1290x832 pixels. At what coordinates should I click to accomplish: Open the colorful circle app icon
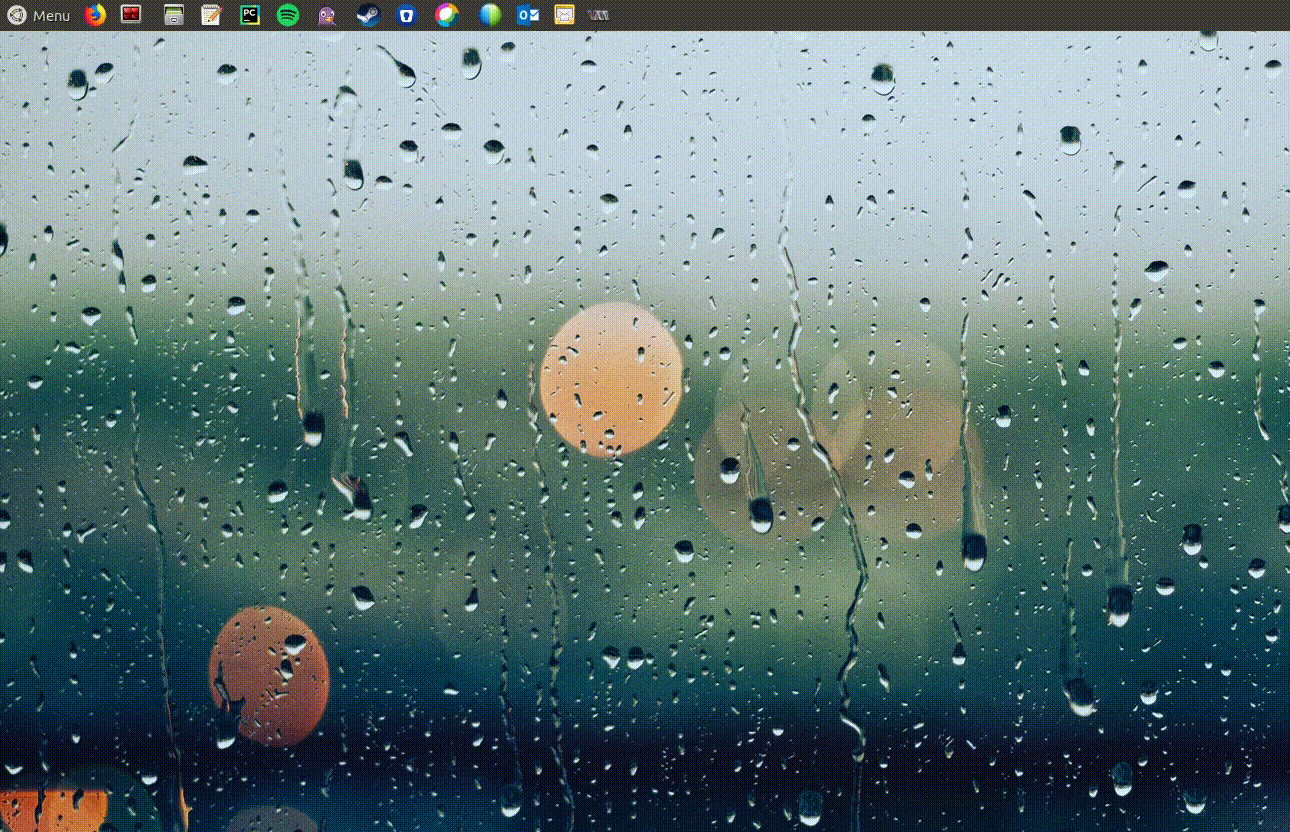click(447, 15)
